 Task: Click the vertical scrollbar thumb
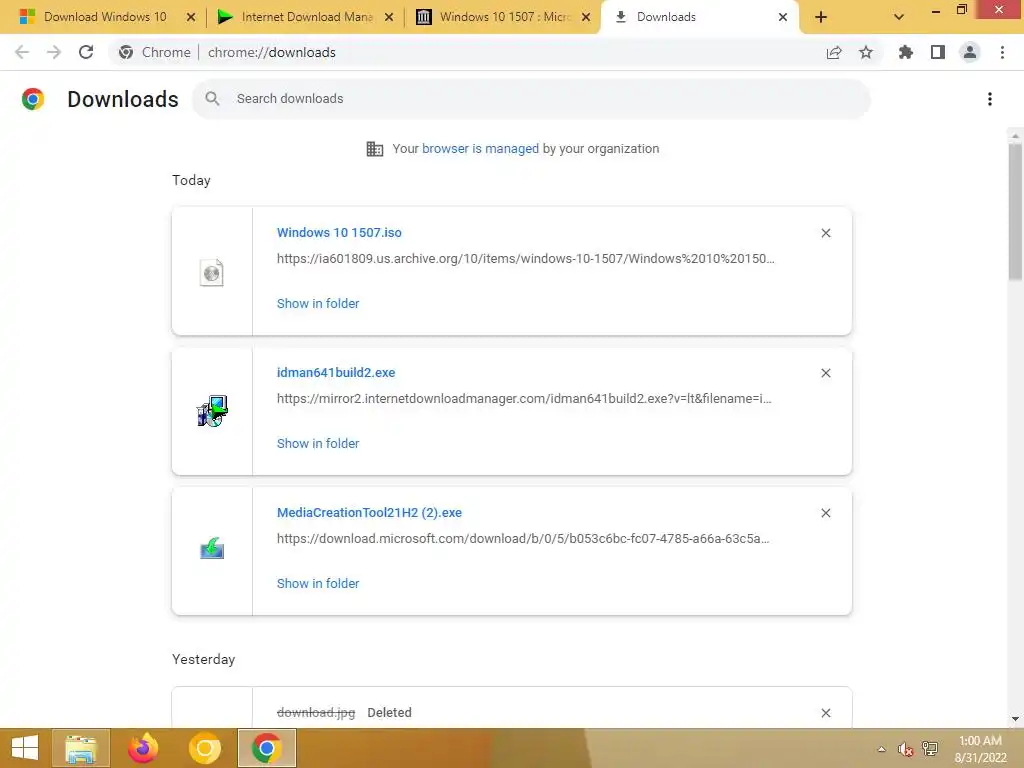point(1015,212)
